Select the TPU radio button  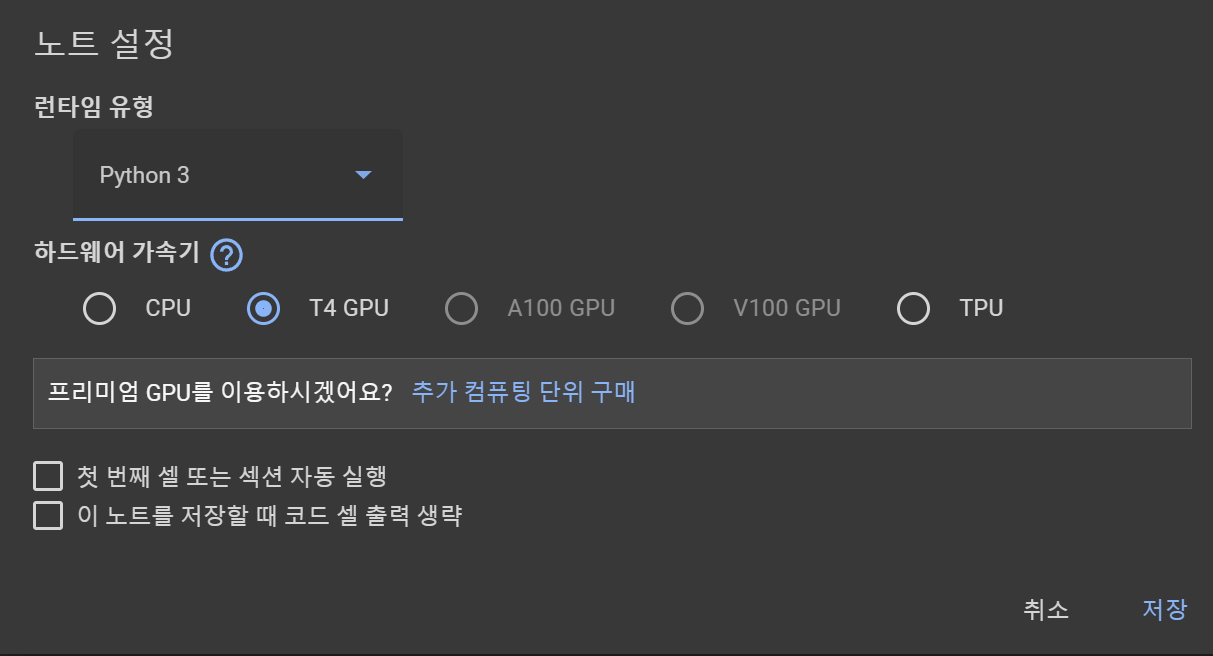(913, 309)
